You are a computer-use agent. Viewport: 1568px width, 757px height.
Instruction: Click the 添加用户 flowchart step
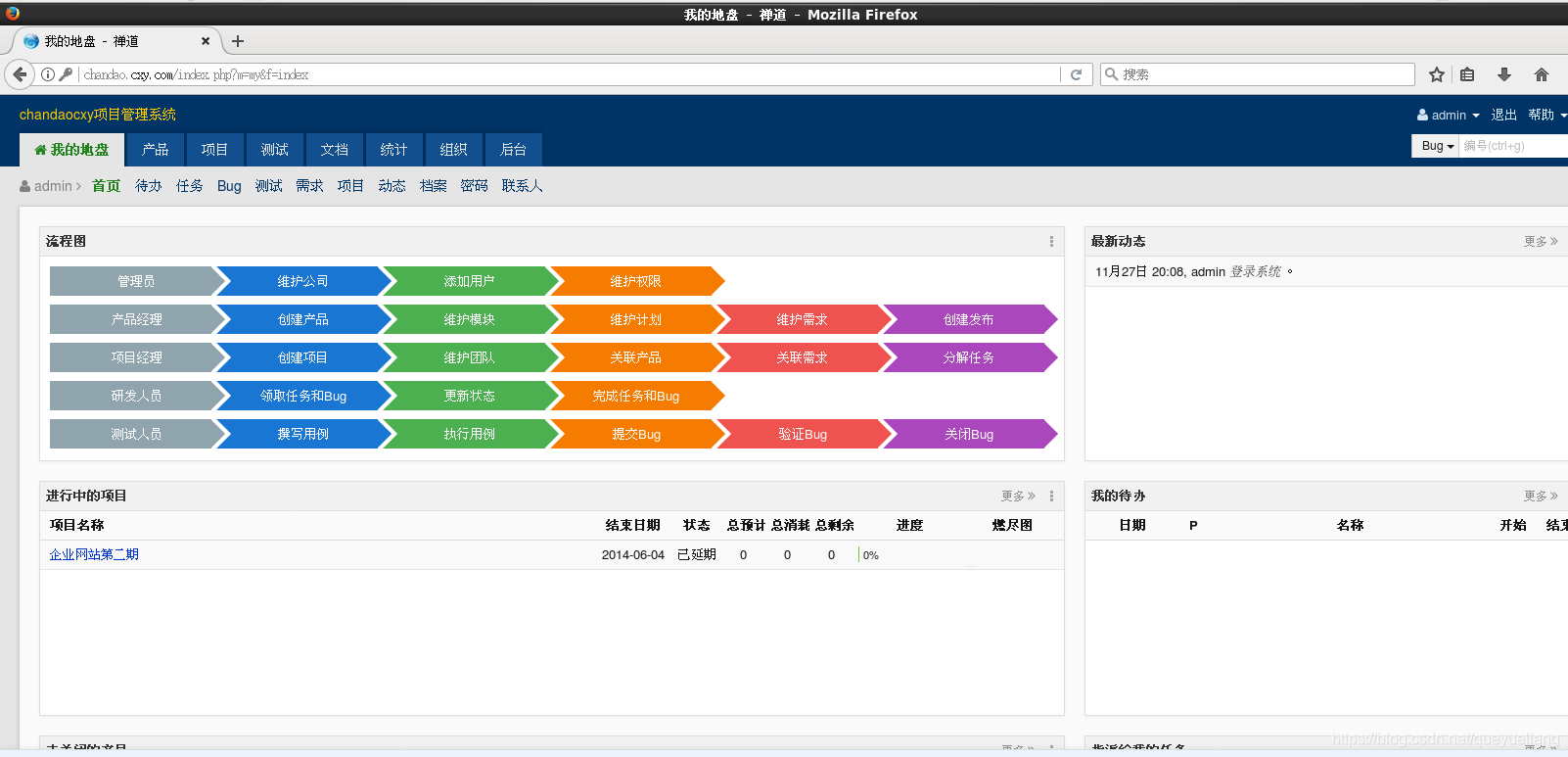coord(470,281)
